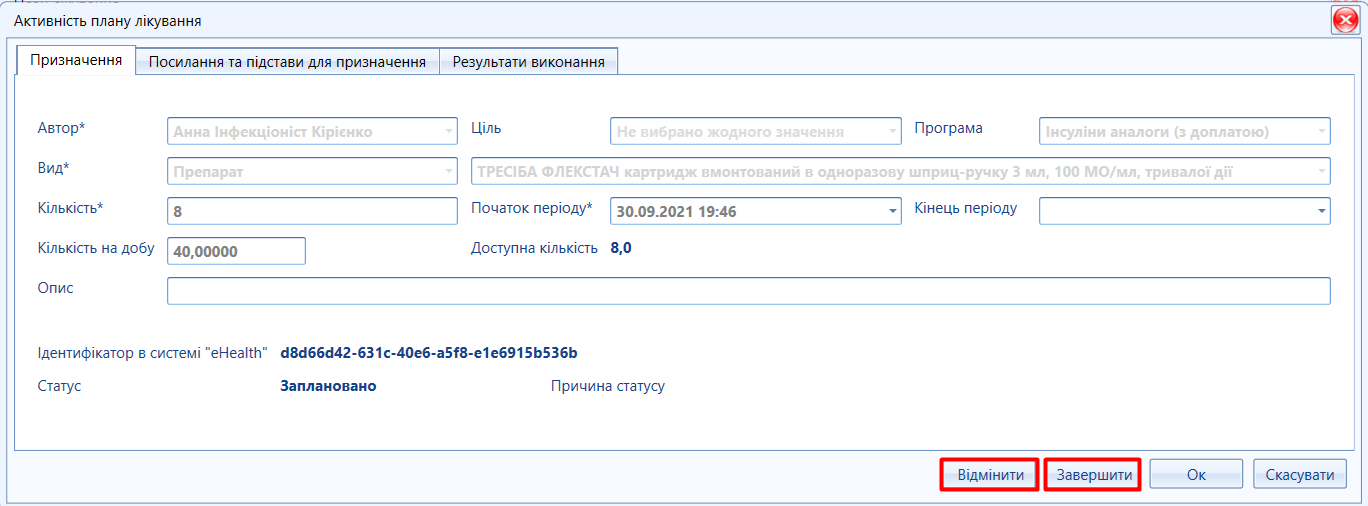Click the Причина статусу label
This screenshot has height=506, width=1368.
pos(608,386)
